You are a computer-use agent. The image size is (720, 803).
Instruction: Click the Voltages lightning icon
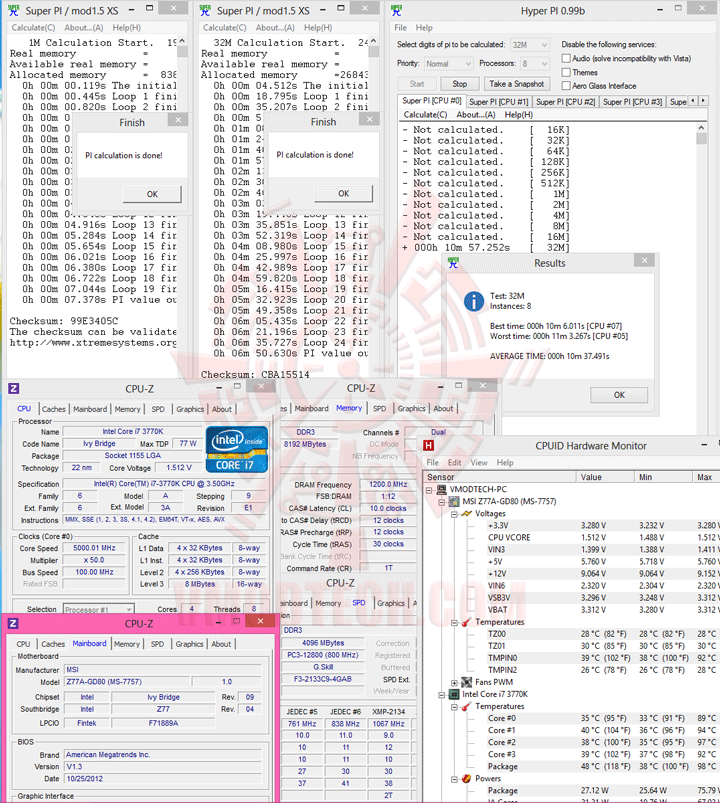click(x=466, y=514)
